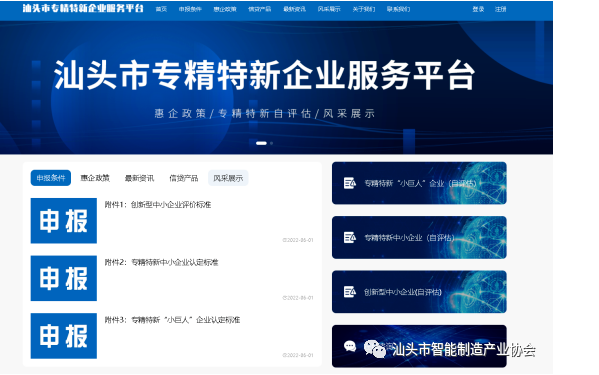Click the 申报 thumbnail beside 附件2

click(64, 278)
